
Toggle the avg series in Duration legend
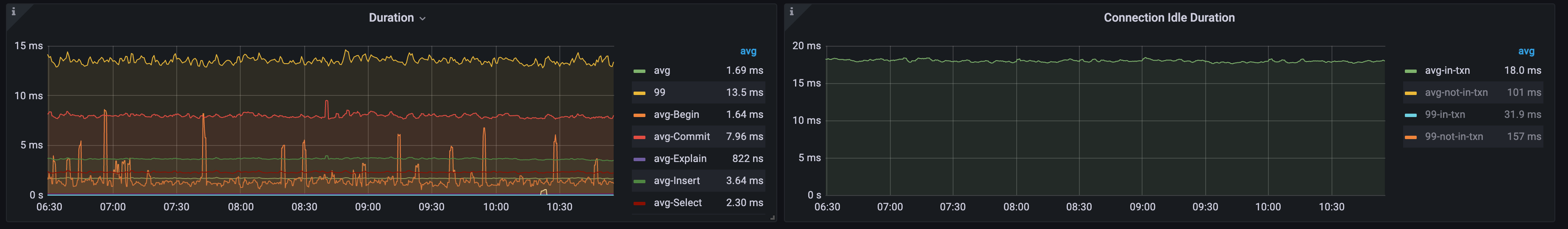[662, 71]
